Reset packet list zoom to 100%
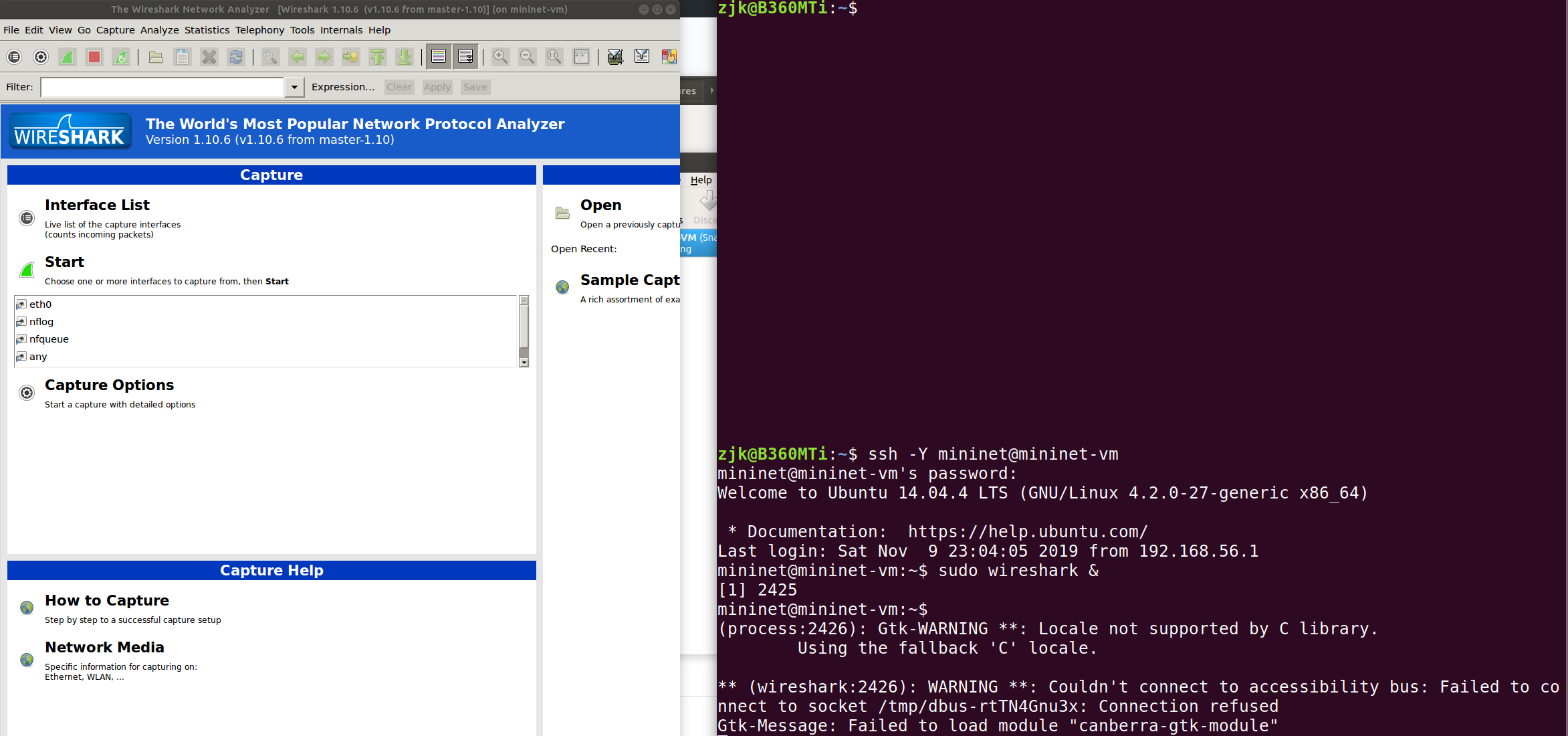This screenshot has height=736, width=1568. coord(554,57)
